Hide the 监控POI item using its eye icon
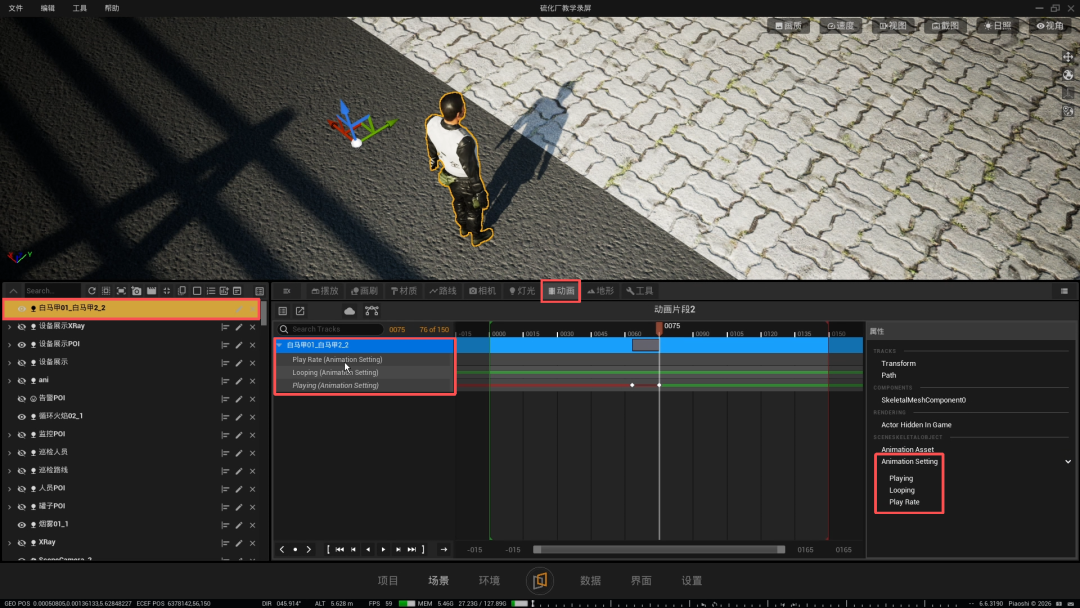 (21, 434)
